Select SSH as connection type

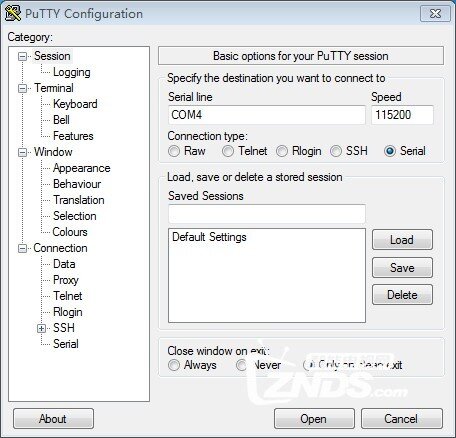click(x=336, y=151)
